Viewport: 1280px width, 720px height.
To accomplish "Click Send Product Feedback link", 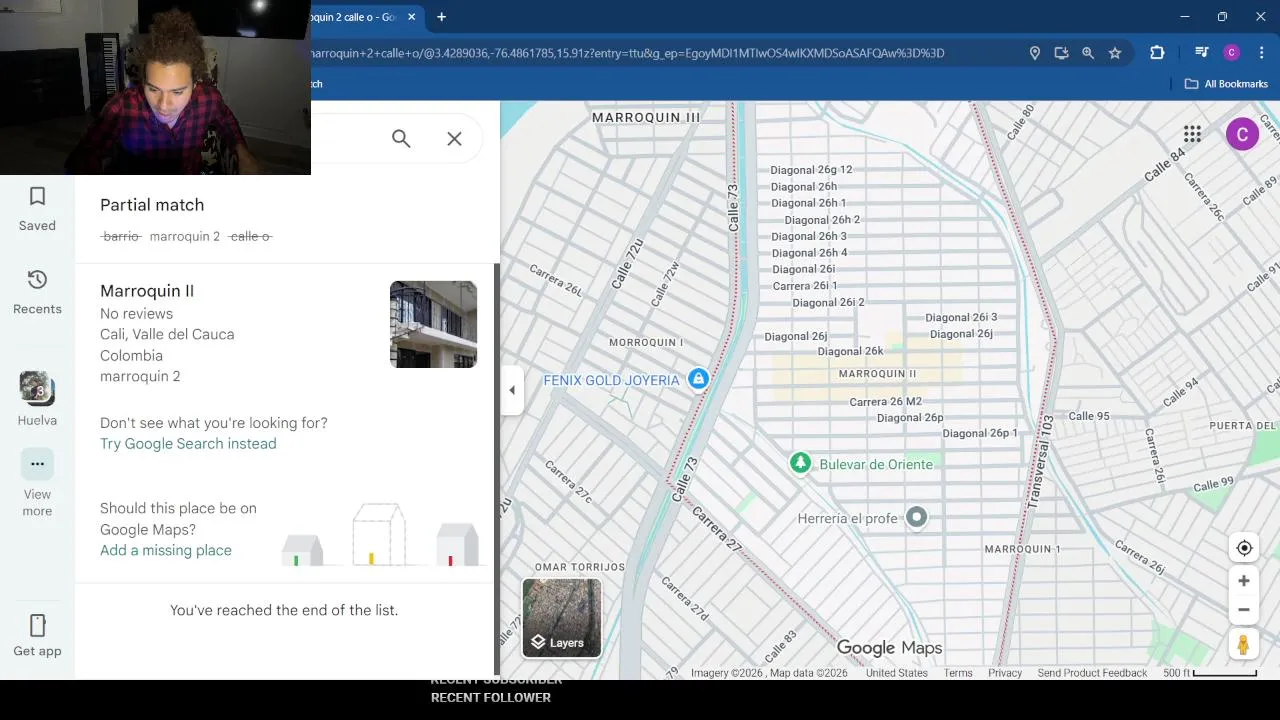I will click(1092, 673).
